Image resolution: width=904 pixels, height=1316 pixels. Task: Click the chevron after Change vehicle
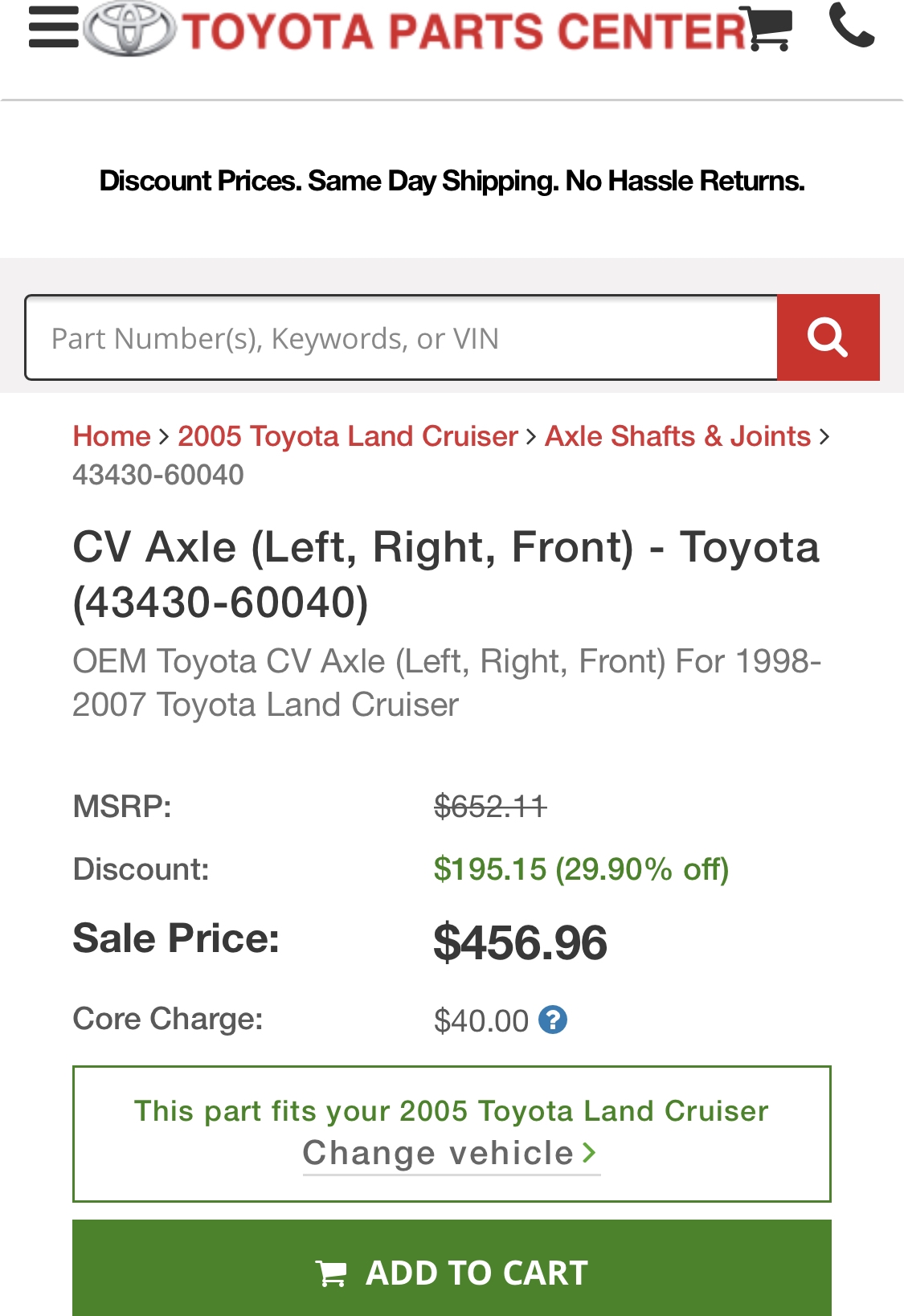[590, 1154]
